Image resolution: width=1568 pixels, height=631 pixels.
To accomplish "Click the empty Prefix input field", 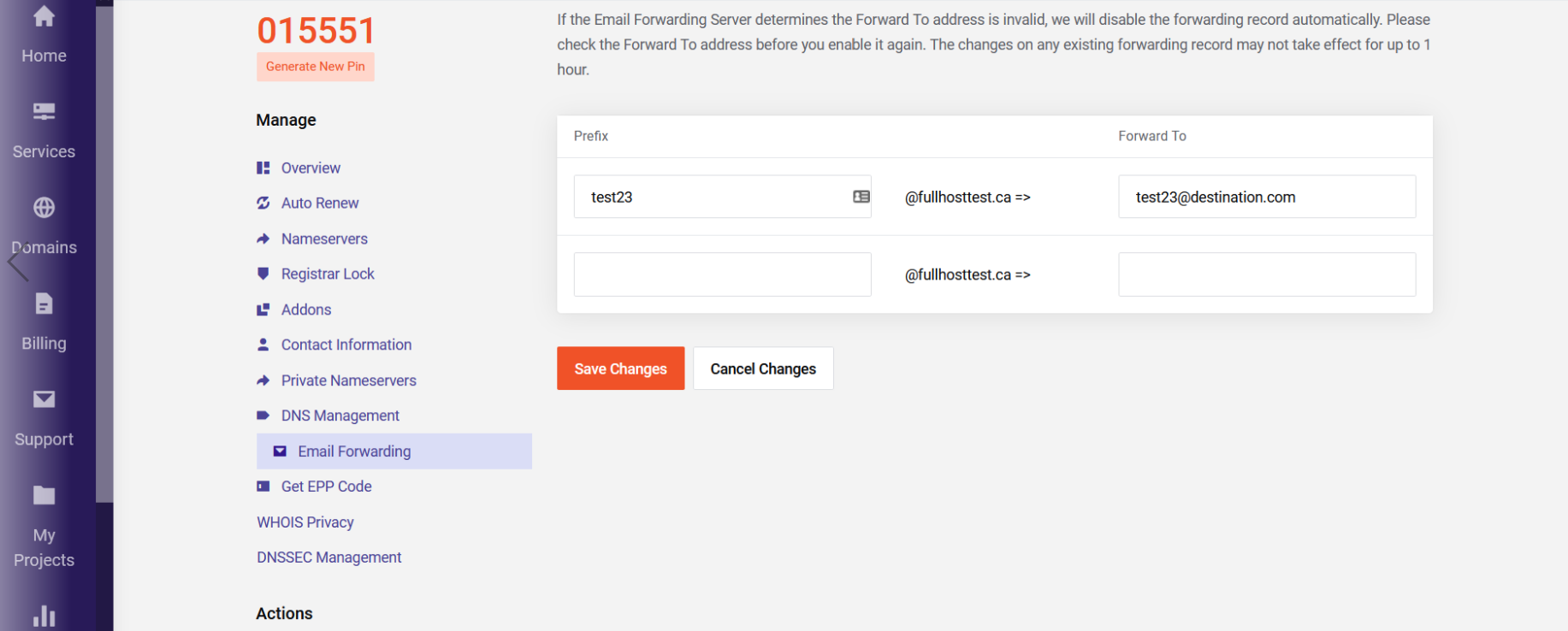I will point(721,274).
